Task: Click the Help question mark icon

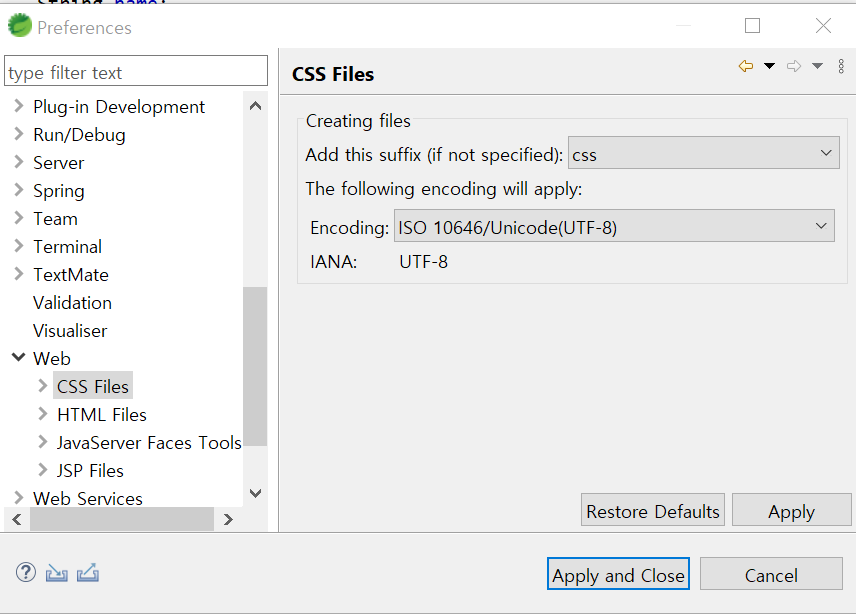Action: click(26, 573)
